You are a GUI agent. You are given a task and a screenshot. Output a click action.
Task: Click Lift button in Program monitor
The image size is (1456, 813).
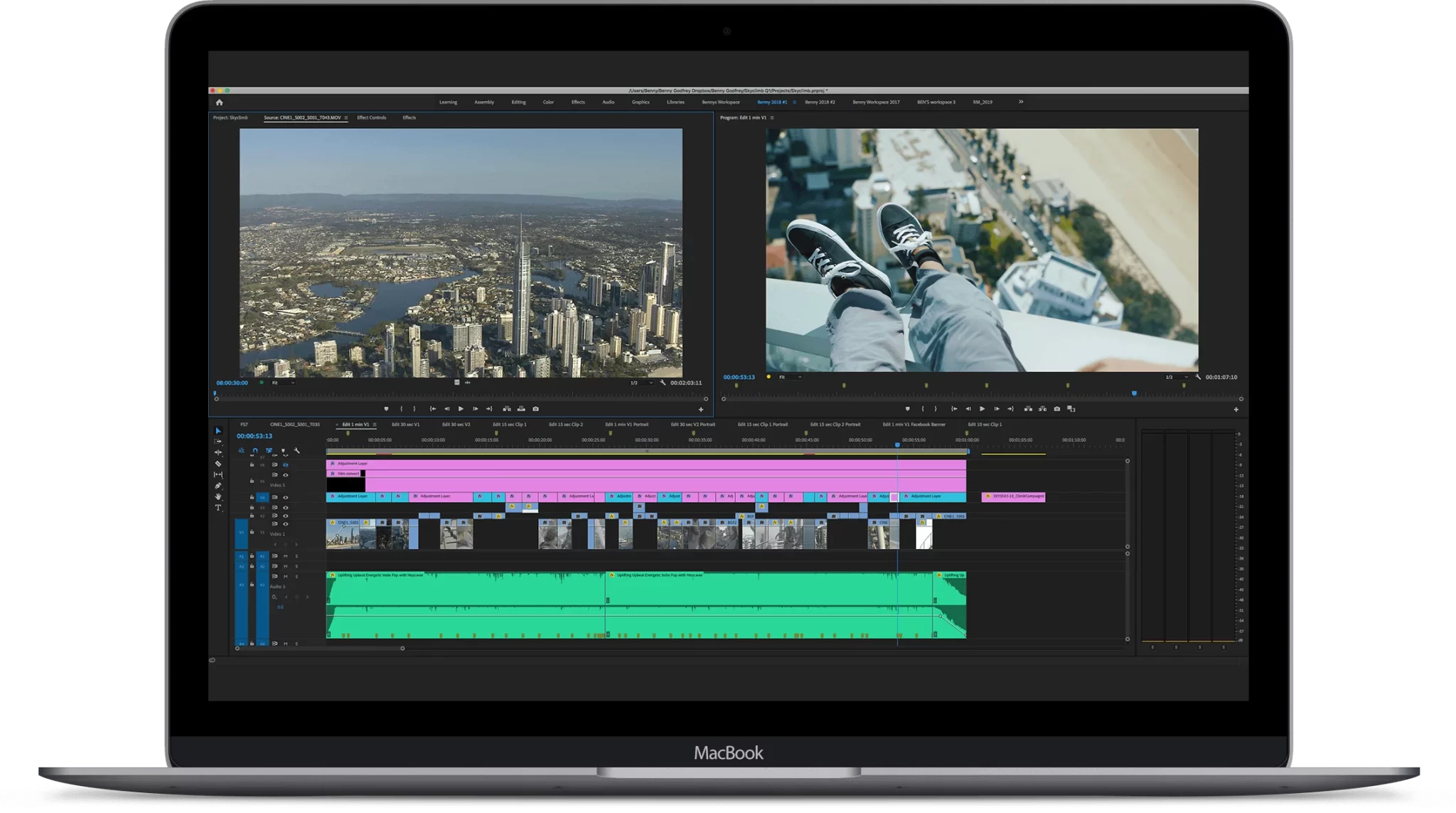point(1028,409)
